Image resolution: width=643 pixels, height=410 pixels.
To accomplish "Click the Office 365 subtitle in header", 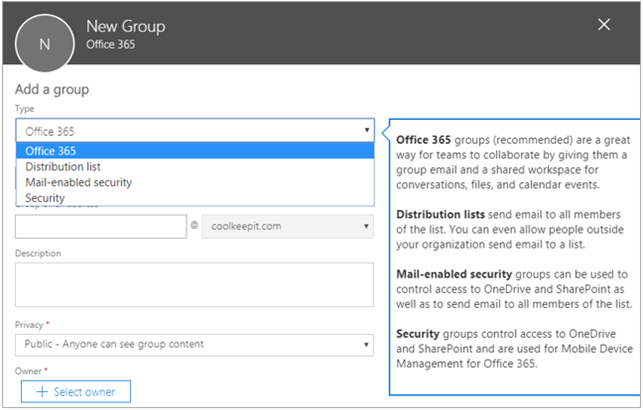I will tap(110, 44).
